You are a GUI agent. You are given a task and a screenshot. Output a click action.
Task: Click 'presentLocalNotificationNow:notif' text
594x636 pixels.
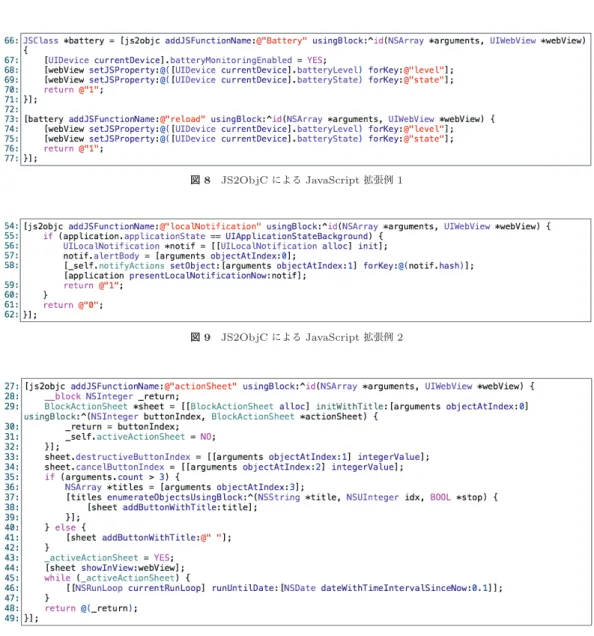[x=215, y=276]
